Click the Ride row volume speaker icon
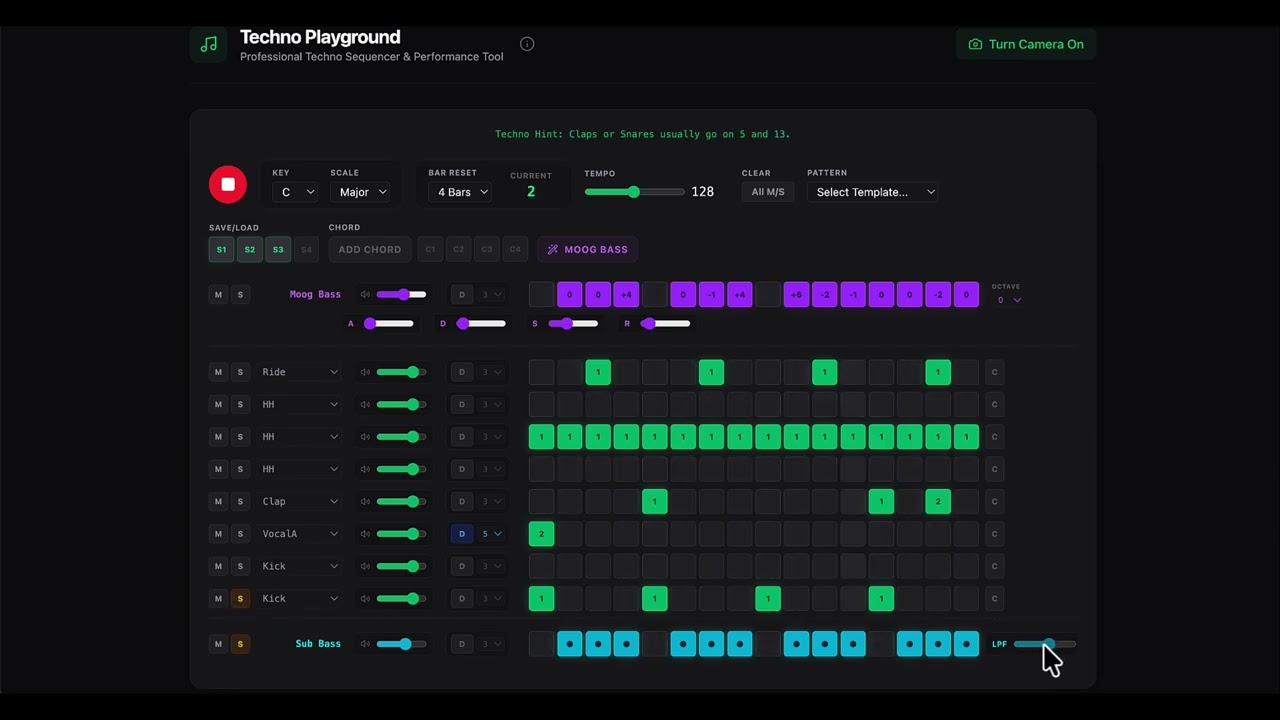The height and width of the screenshot is (720, 1280). (365, 372)
